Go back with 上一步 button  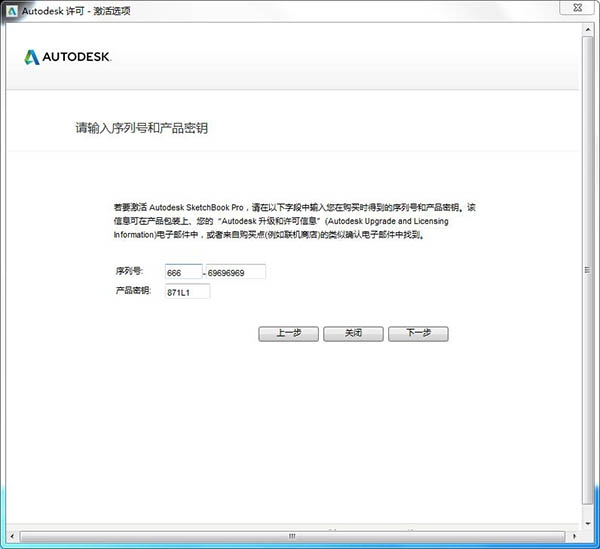coord(289,334)
